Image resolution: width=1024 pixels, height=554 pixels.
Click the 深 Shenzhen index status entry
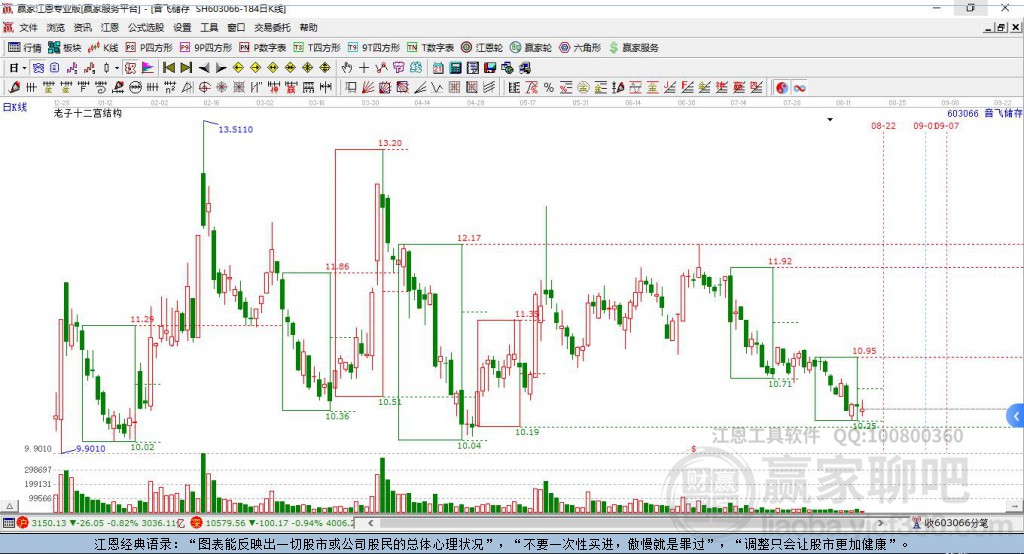coord(273,523)
